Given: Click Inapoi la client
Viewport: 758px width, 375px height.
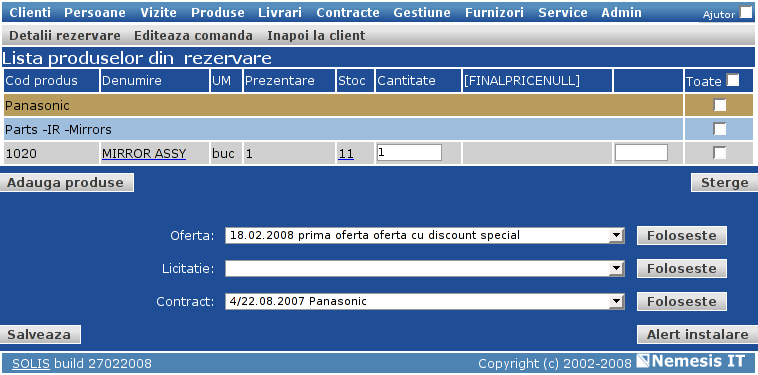Looking at the screenshot, I should coord(316,36).
